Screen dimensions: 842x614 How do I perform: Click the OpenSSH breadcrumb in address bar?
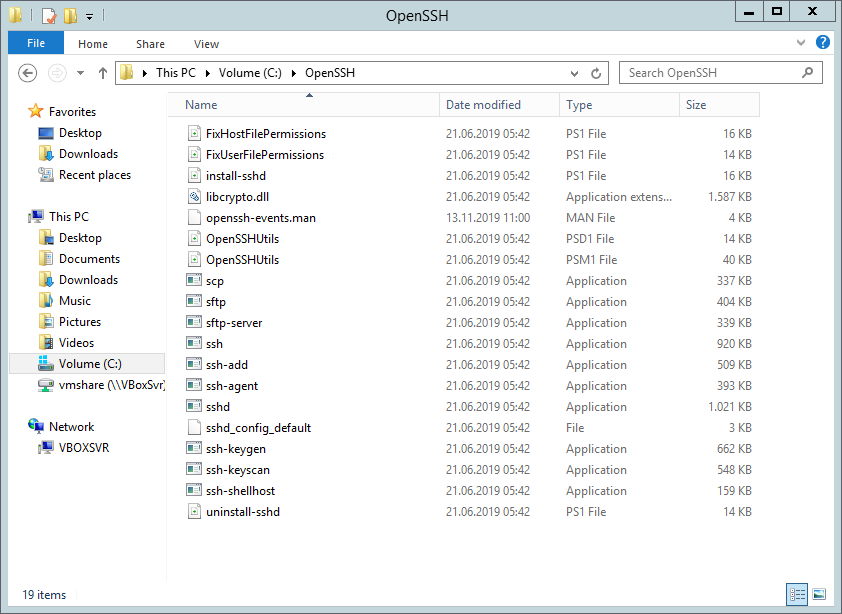(x=330, y=73)
